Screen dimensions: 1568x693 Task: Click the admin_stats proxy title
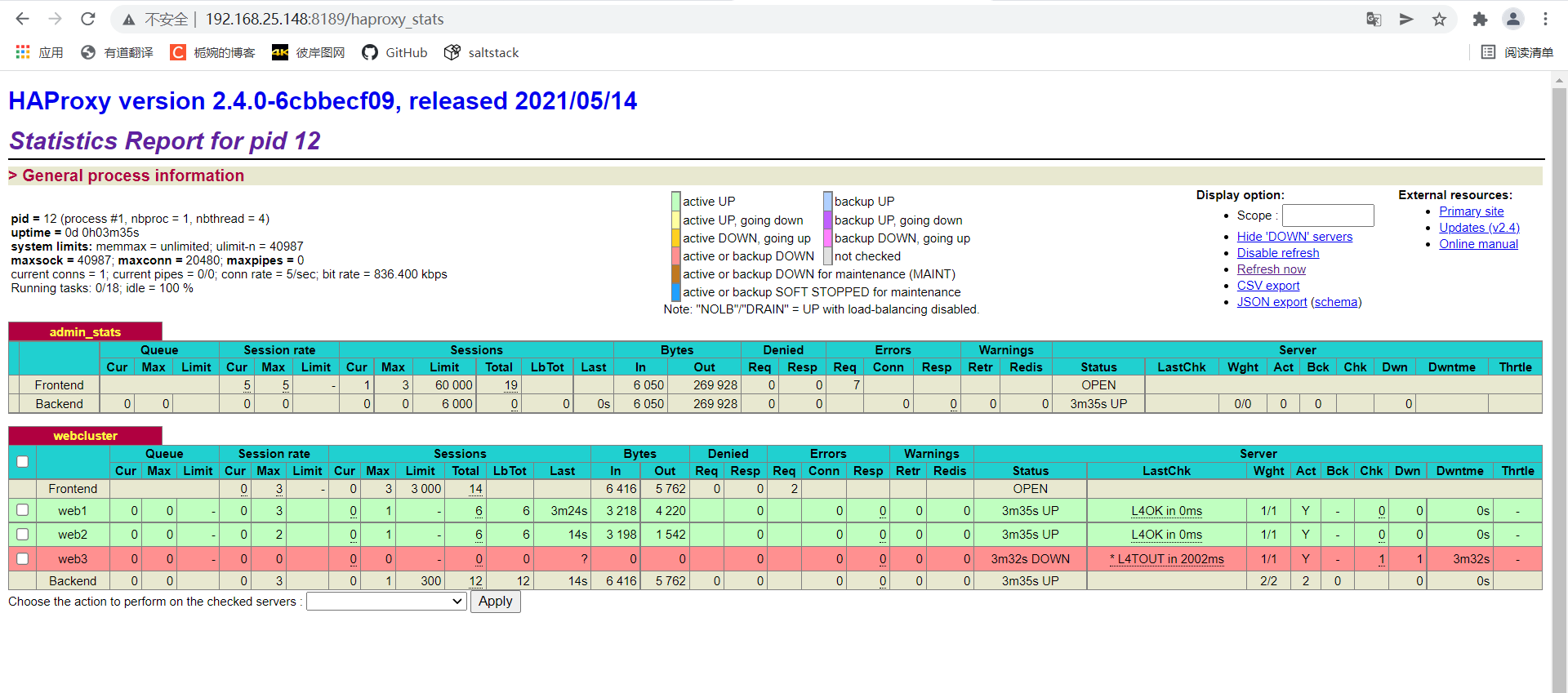click(x=85, y=332)
